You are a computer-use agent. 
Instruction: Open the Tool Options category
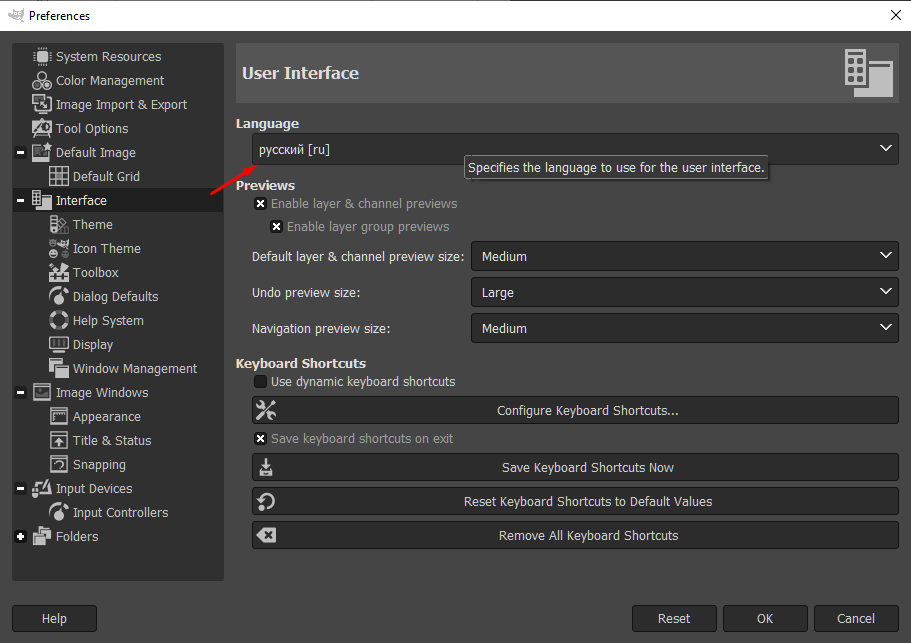(92, 128)
